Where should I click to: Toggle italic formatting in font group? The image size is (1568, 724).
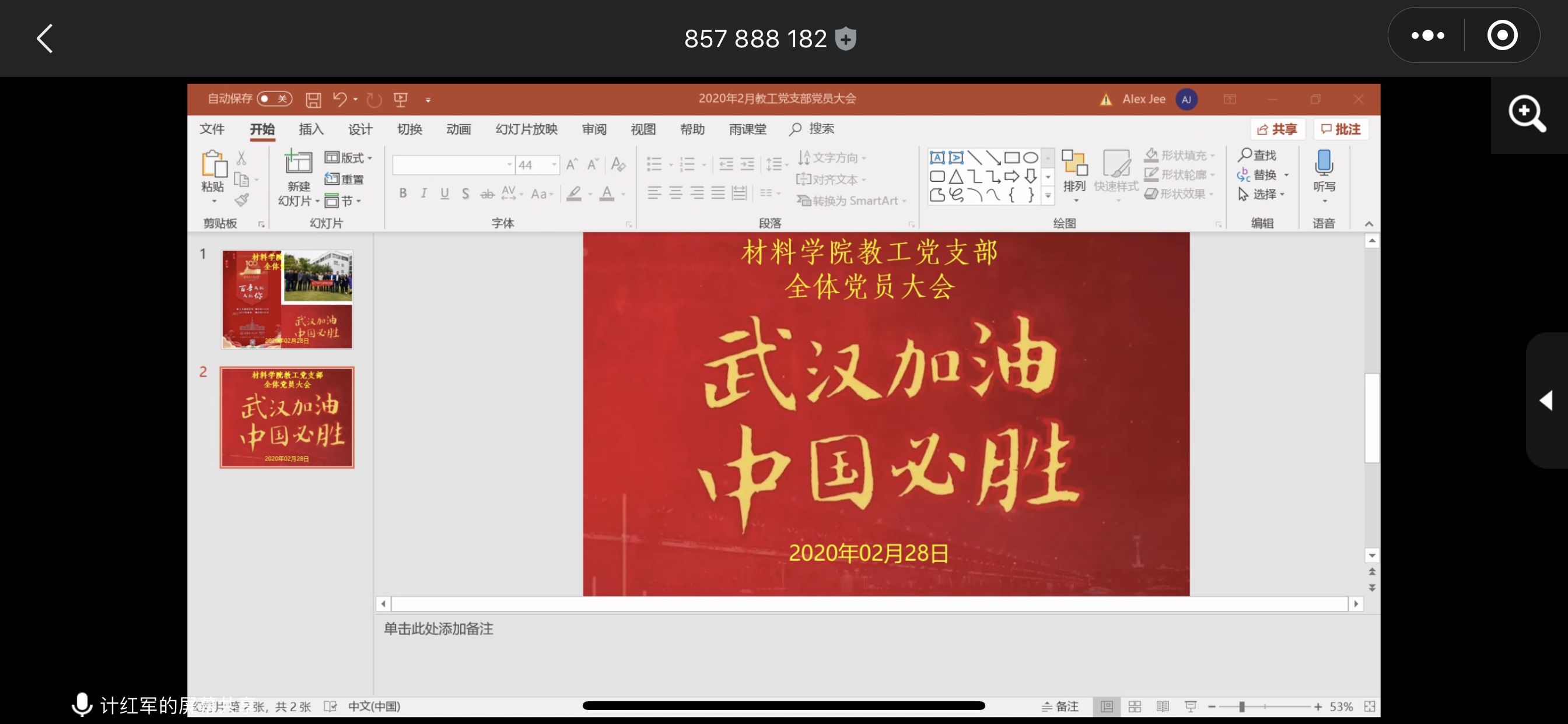tap(423, 194)
